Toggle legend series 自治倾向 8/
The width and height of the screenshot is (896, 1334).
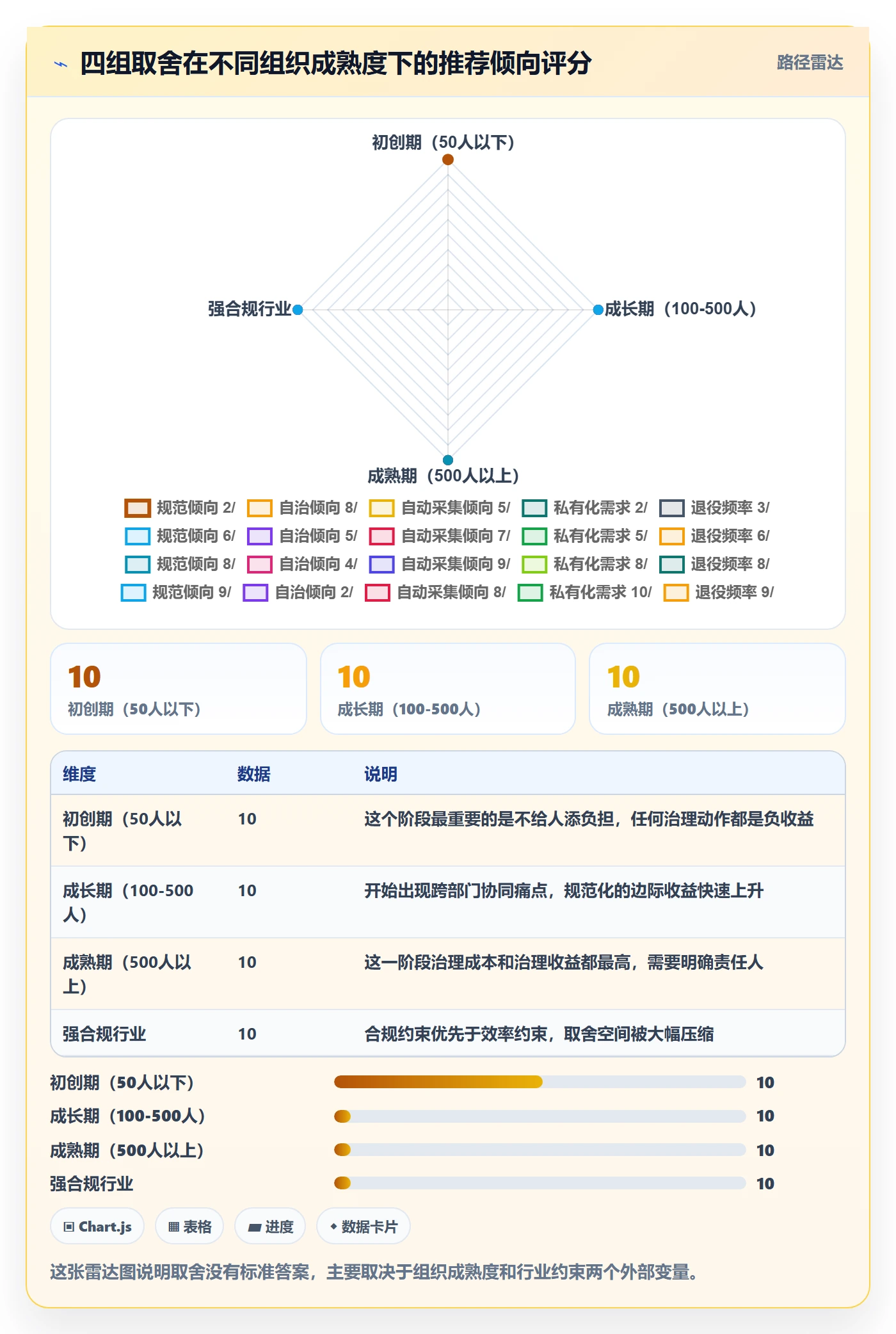click(302, 508)
